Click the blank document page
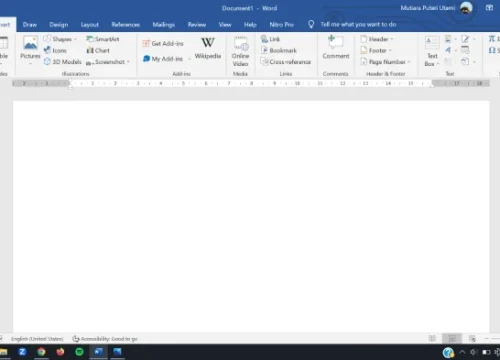The image size is (500, 360). point(251,217)
